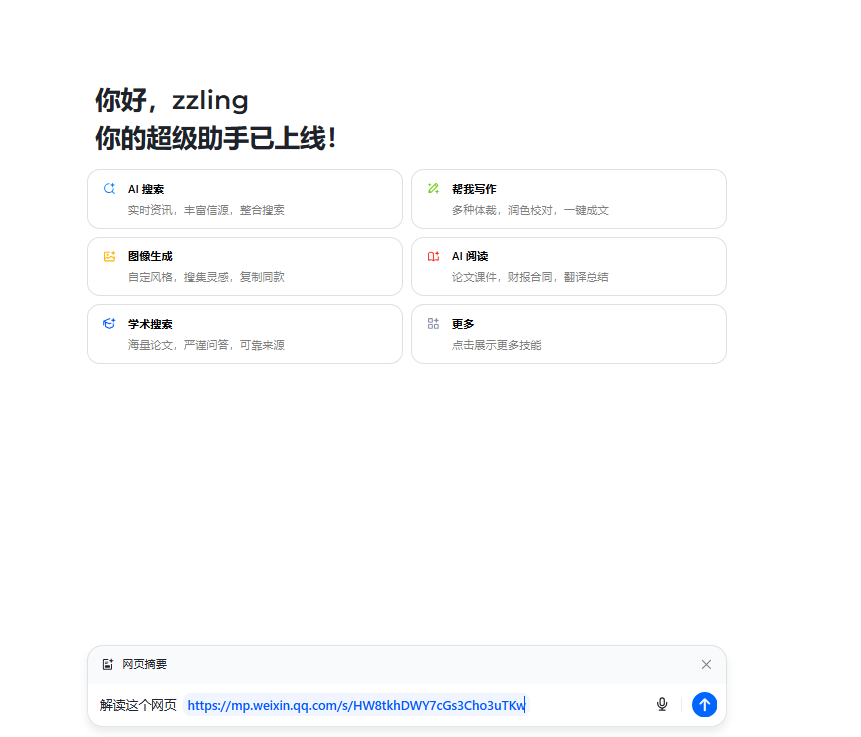Click the text 实时资讯，丰富信源，整合搜索
This screenshot has width=861, height=737.
(206, 210)
